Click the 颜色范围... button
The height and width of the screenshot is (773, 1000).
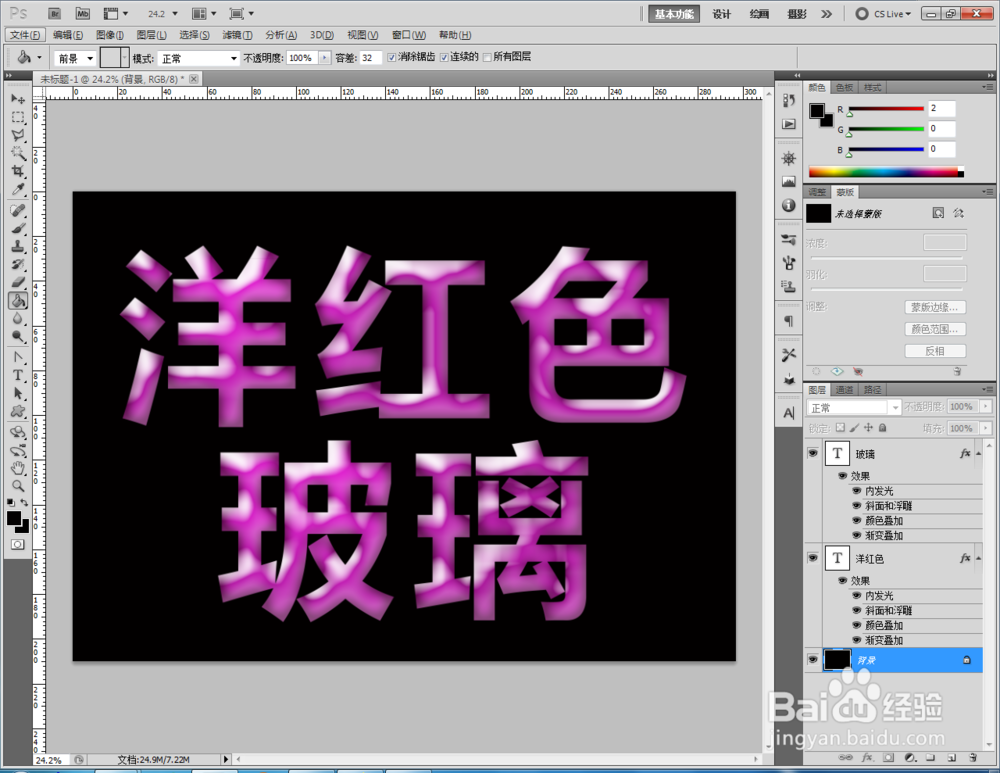point(935,329)
